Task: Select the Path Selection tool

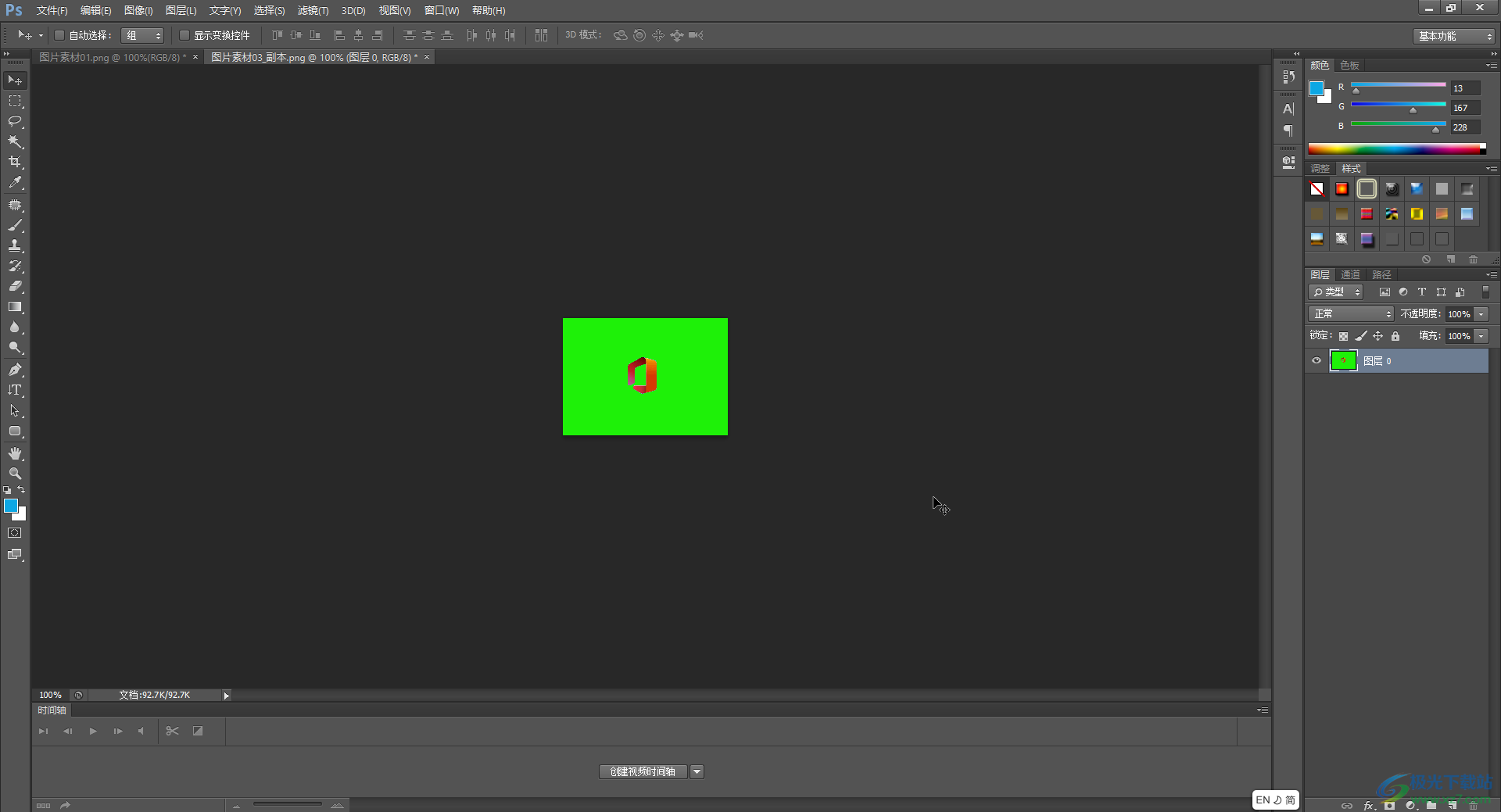Action: coord(15,410)
